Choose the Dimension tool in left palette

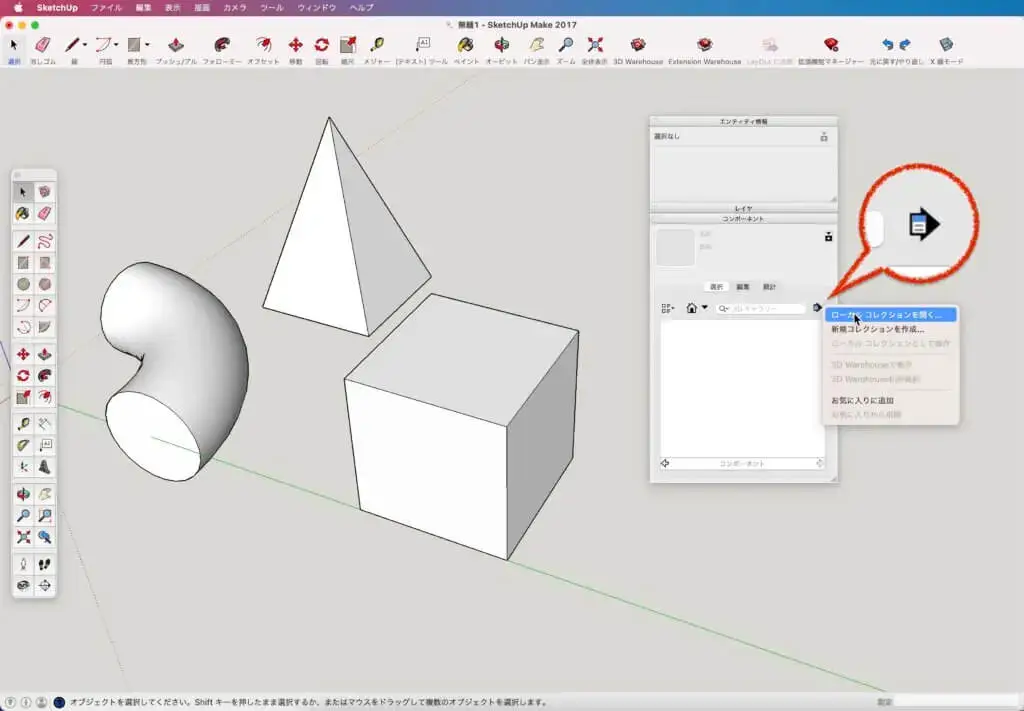coord(44,424)
